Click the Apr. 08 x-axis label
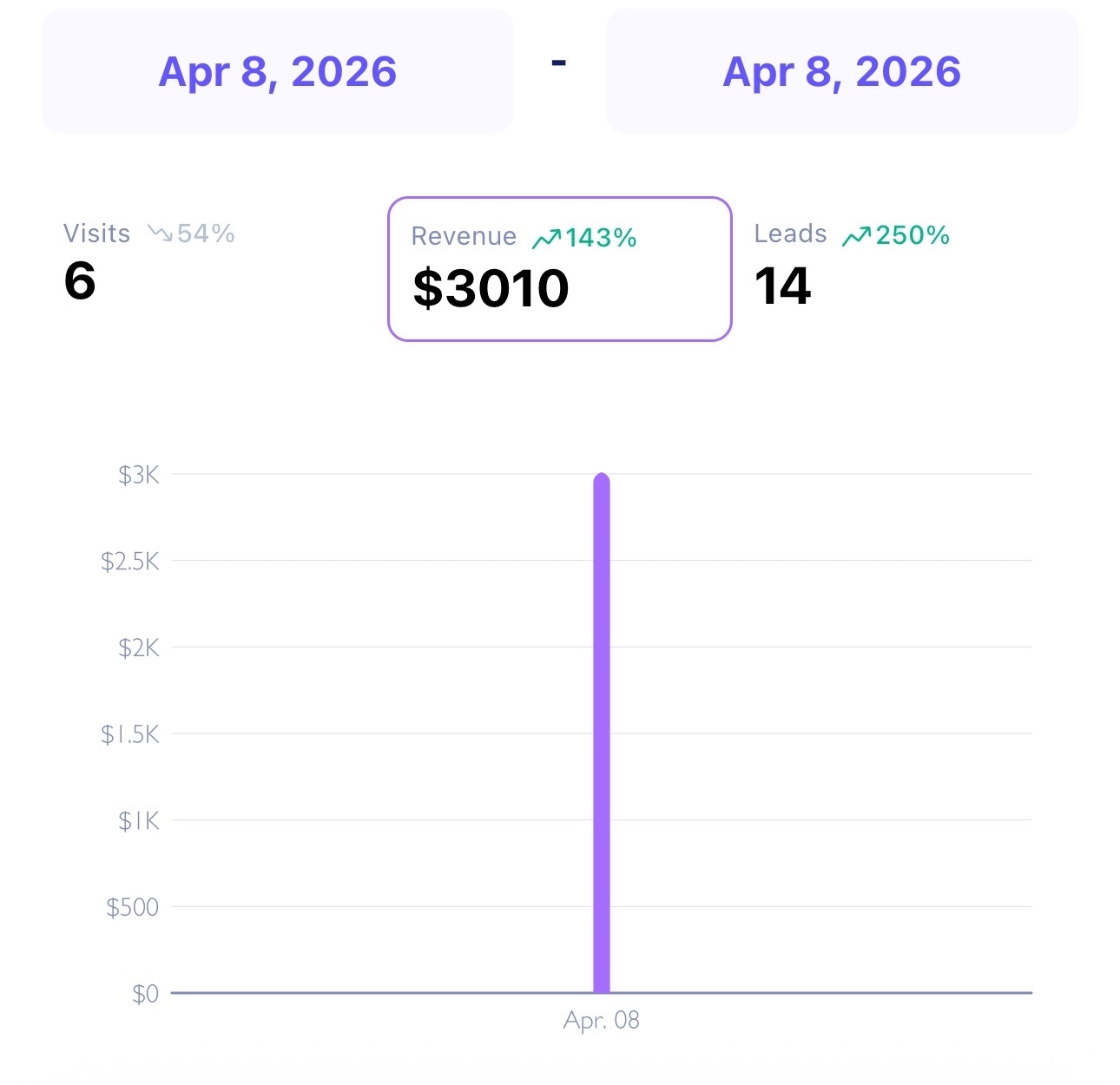The image size is (1120, 1085). pyautogui.click(x=602, y=1020)
